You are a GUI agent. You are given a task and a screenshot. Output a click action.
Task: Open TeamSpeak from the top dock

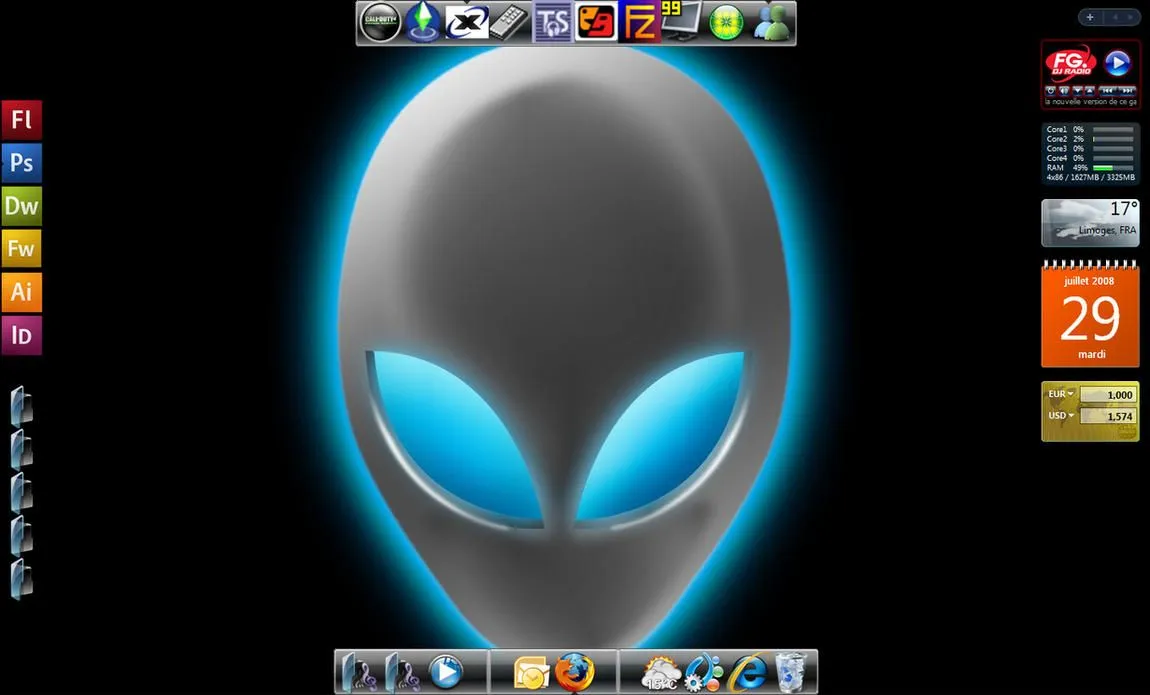pyautogui.click(x=551, y=21)
